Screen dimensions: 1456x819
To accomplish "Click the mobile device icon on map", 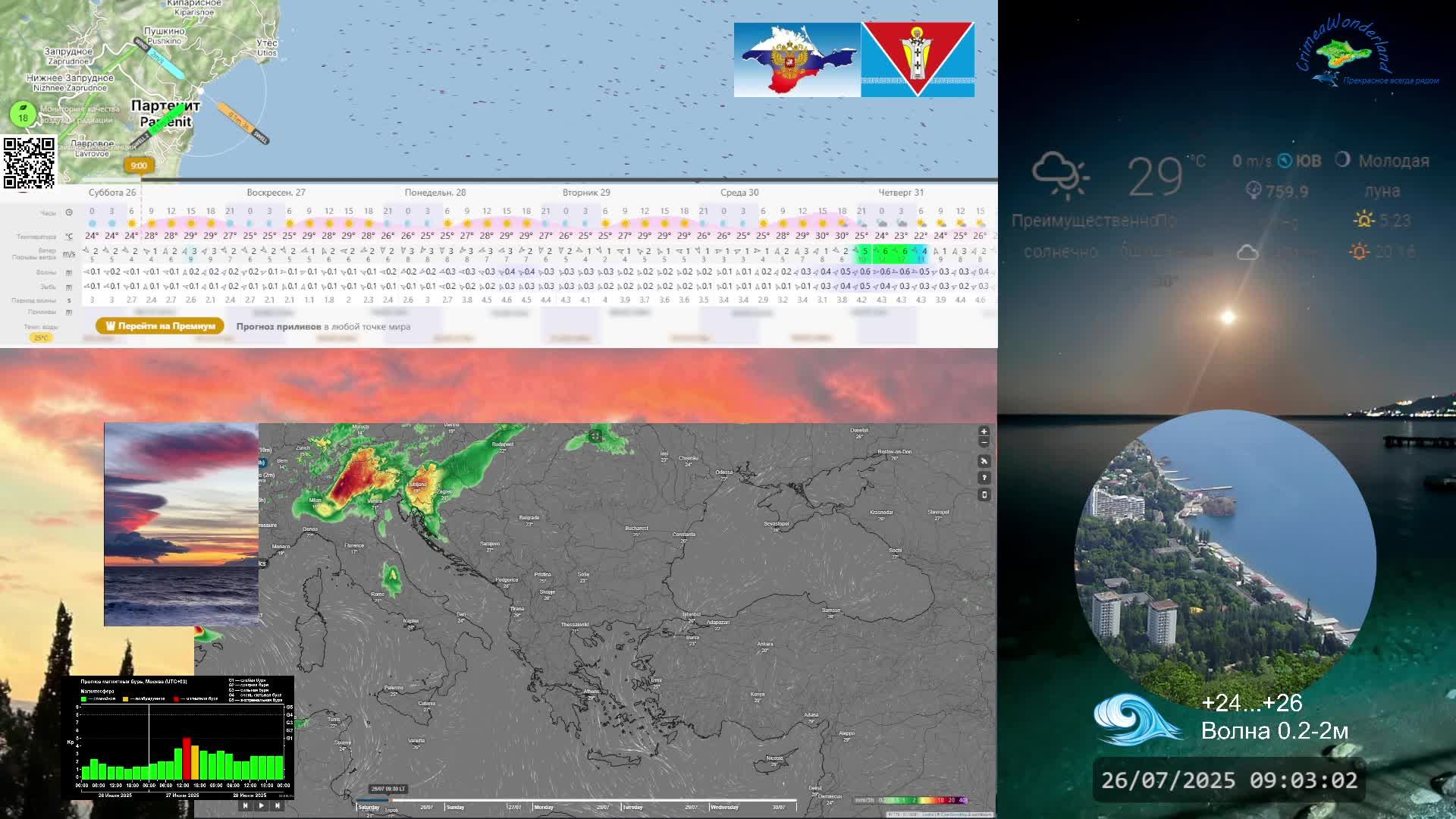I will click(984, 494).
